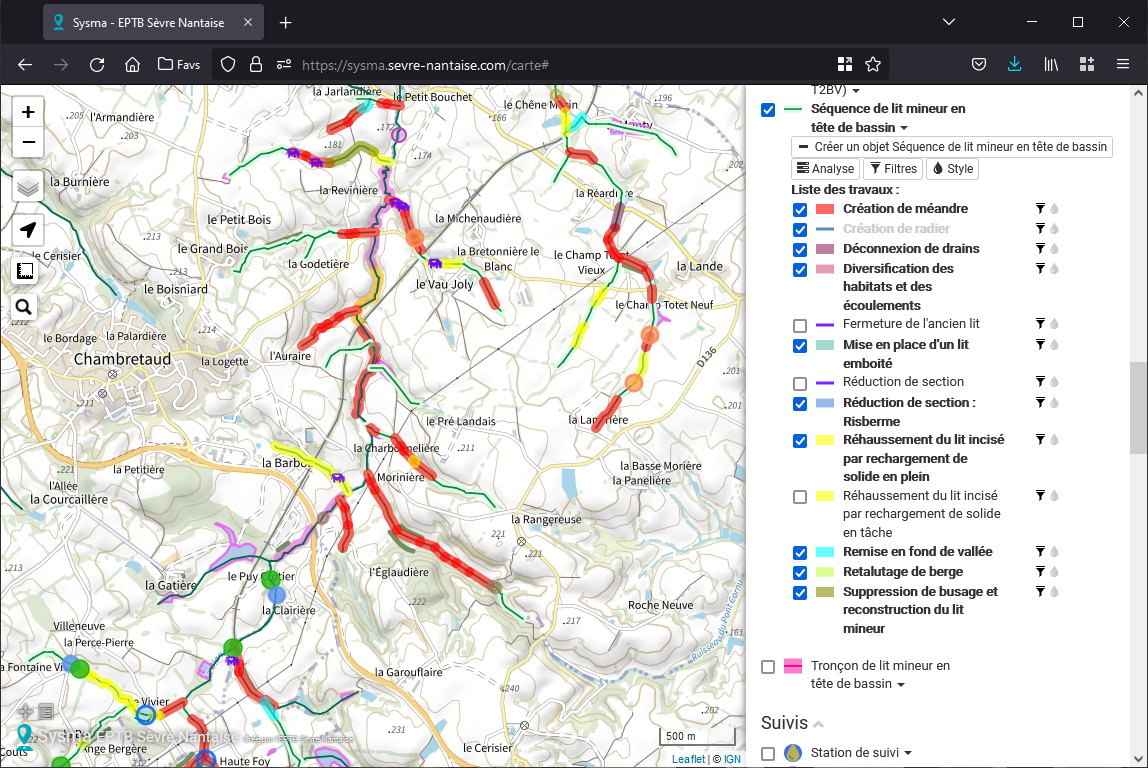Click the Analyse button

click(825, 169)
